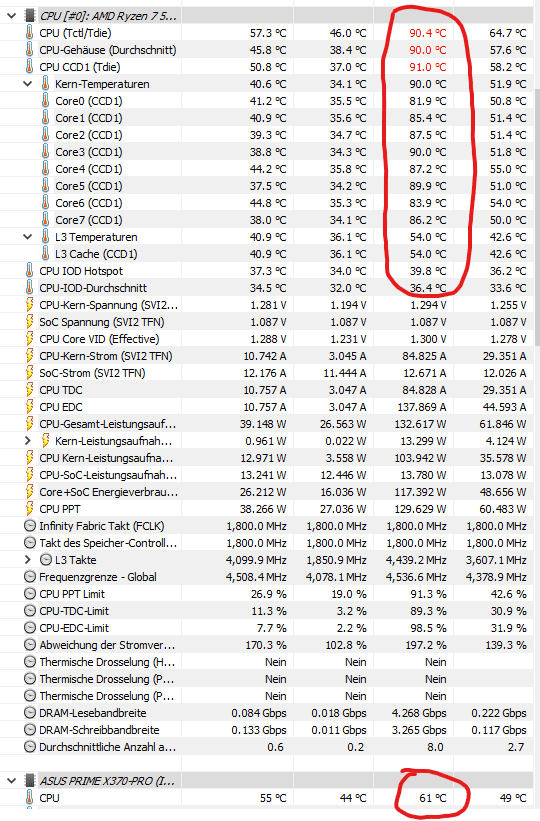Click the 64.7 °C average of CPU (Tctl/Tdie)
This screenshot has height=821, width=540.
[508, 33]
